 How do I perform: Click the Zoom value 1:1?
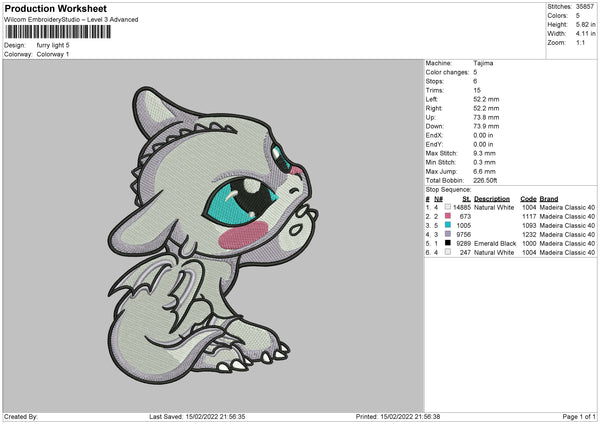pos(580,42)
